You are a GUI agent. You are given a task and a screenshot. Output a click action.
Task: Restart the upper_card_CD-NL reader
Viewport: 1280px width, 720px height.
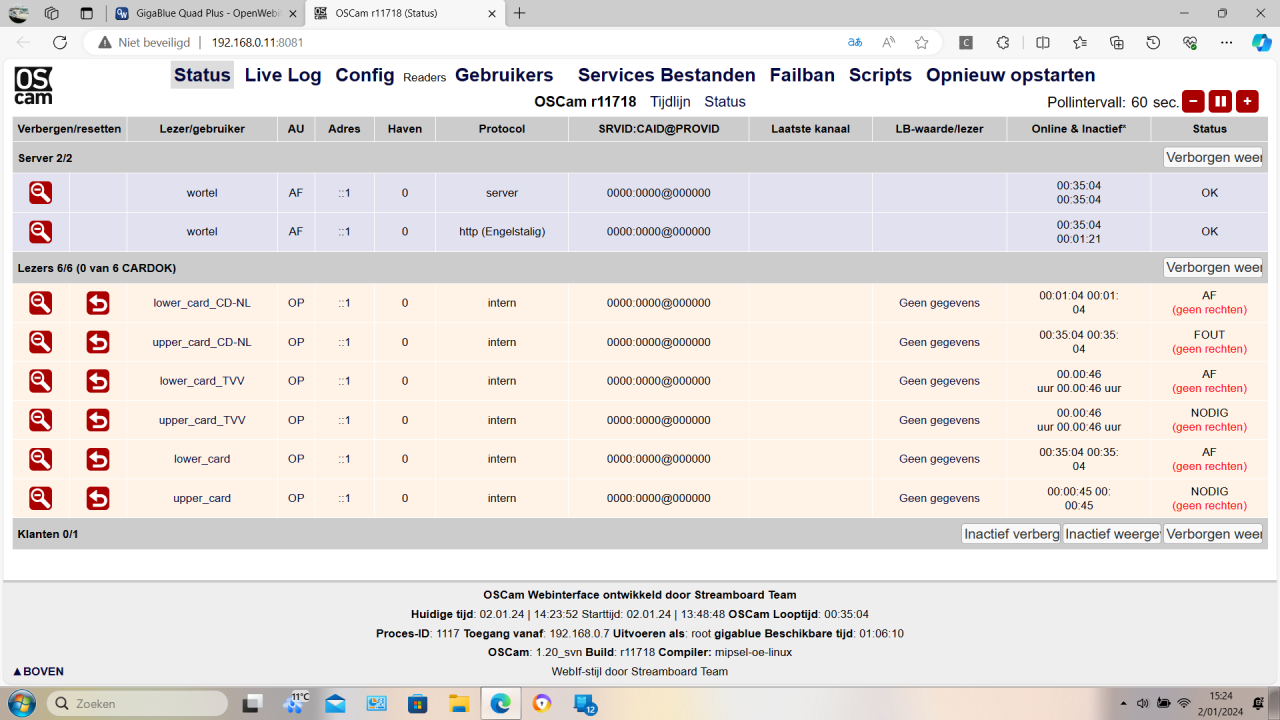pos(97,342)
